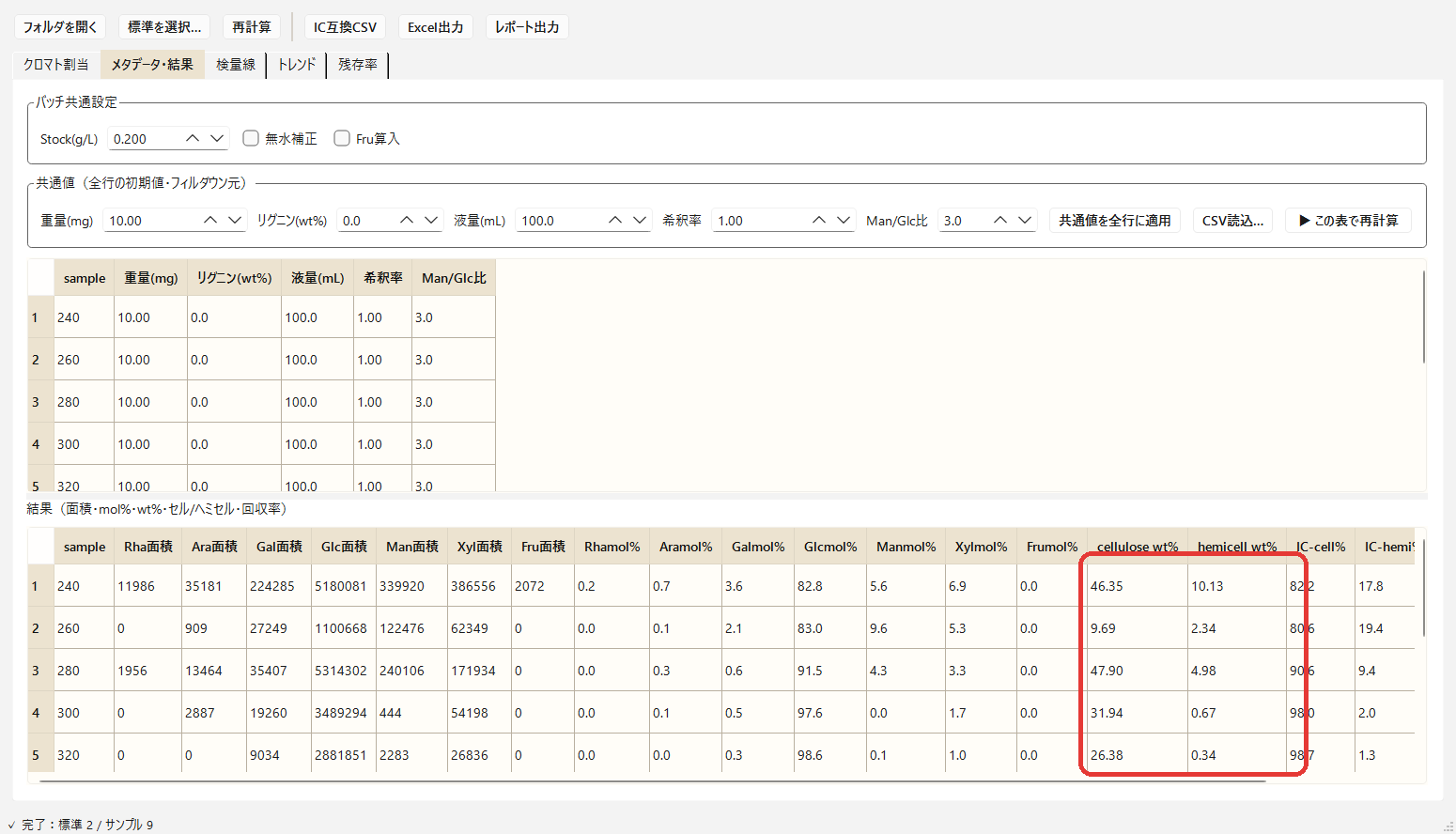Viewport: 1456px width, 834px height.
Task: Click the status text 完了：標準 2 / サンプル 9
Action: coord(87,825)
